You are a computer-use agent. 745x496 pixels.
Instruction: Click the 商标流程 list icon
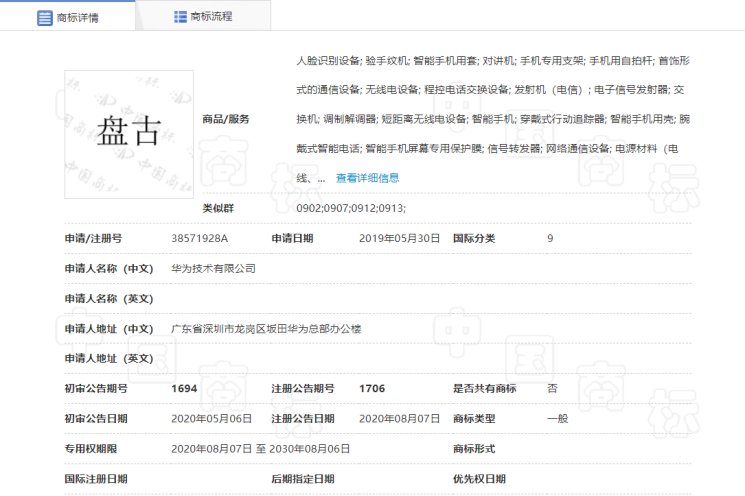tap(181, 17)
